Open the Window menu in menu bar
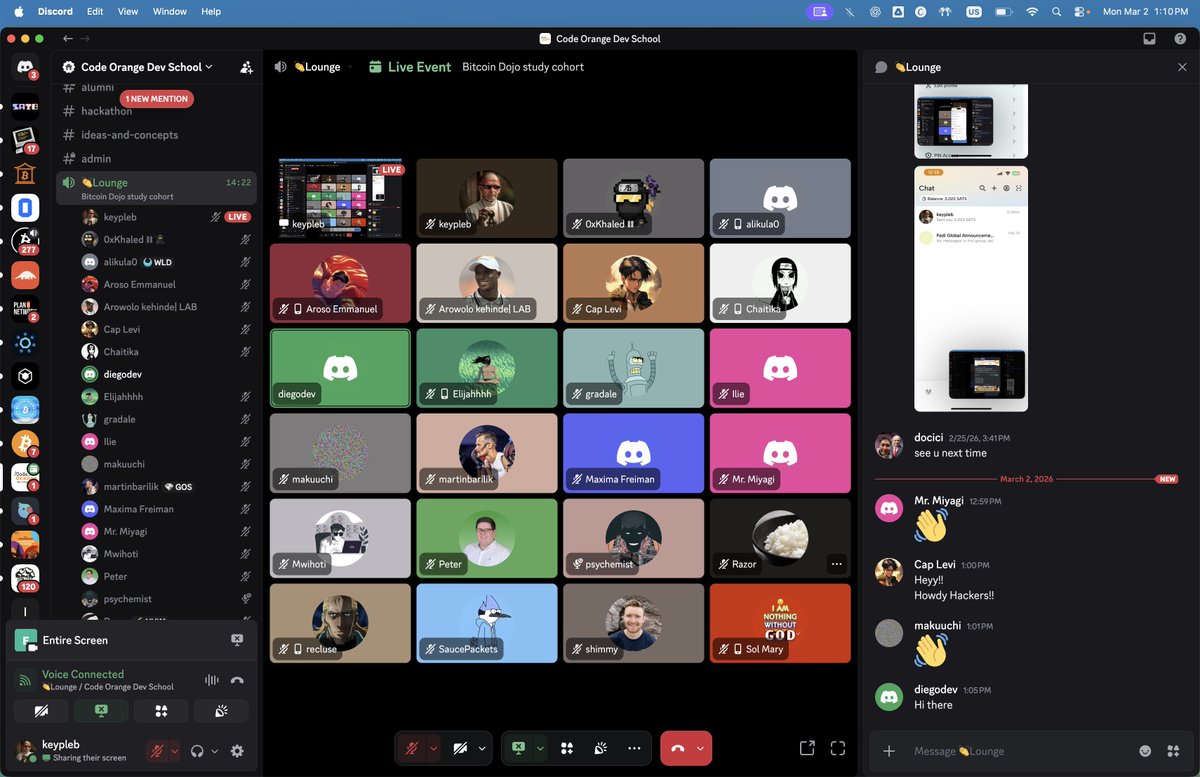 pos(170,12)
